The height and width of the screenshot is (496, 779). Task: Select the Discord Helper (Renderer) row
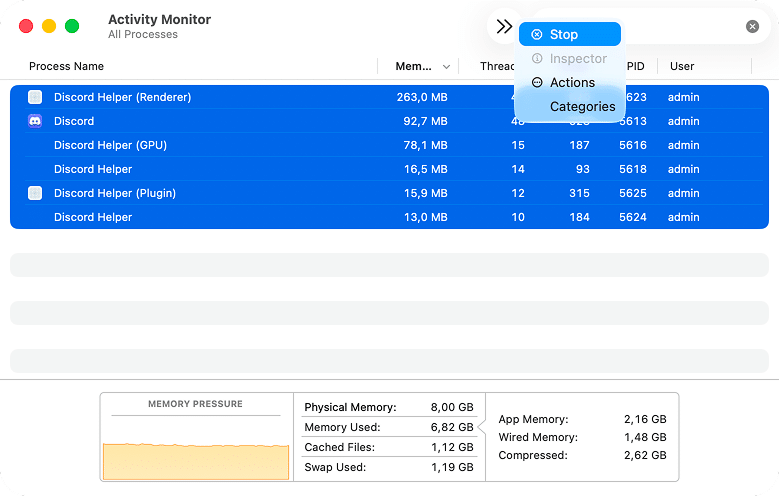coord(389,97)
